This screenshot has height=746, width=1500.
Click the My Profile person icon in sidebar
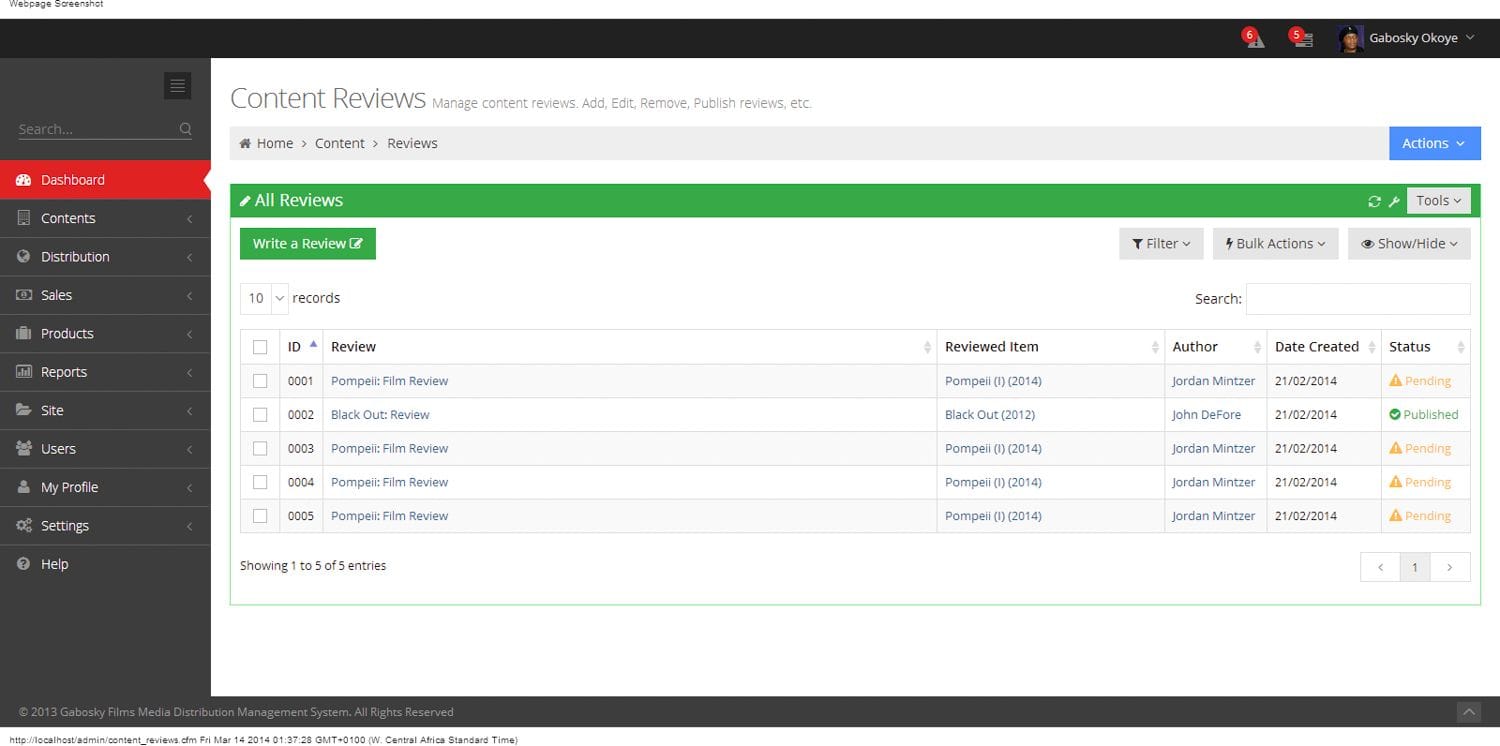(24, 487)
